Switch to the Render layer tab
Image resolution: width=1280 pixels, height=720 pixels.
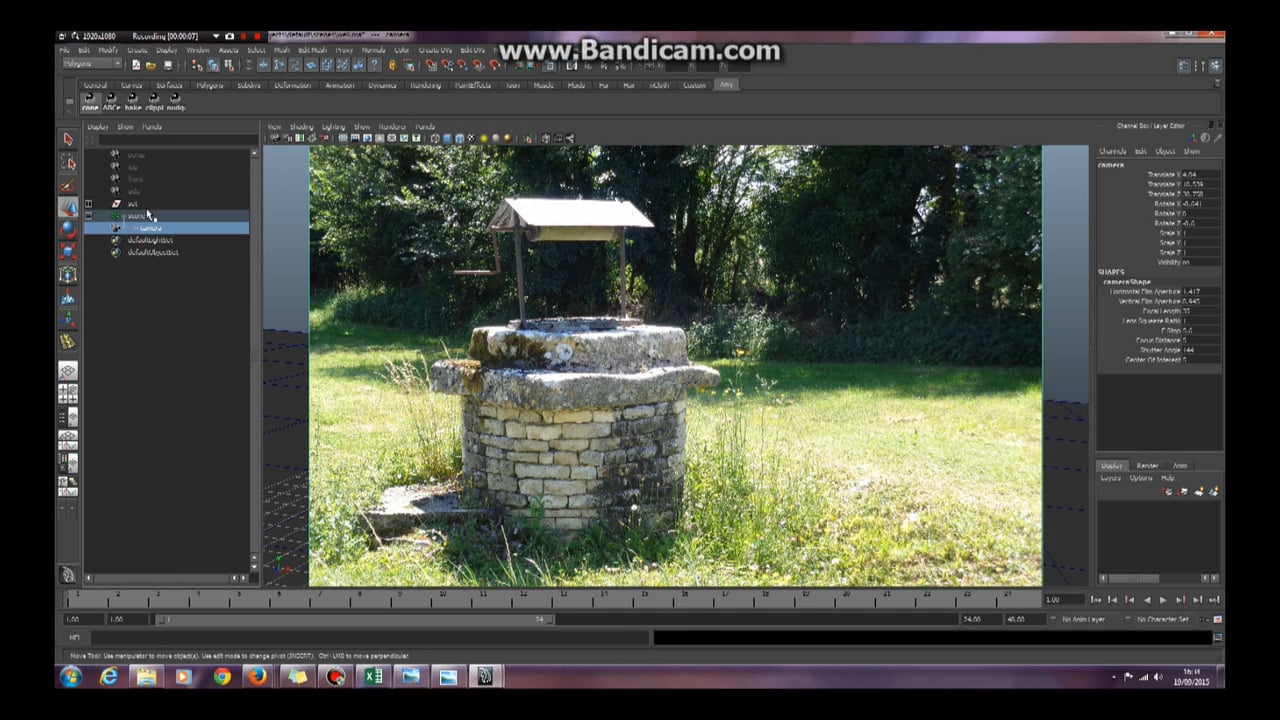point(1147,466)
